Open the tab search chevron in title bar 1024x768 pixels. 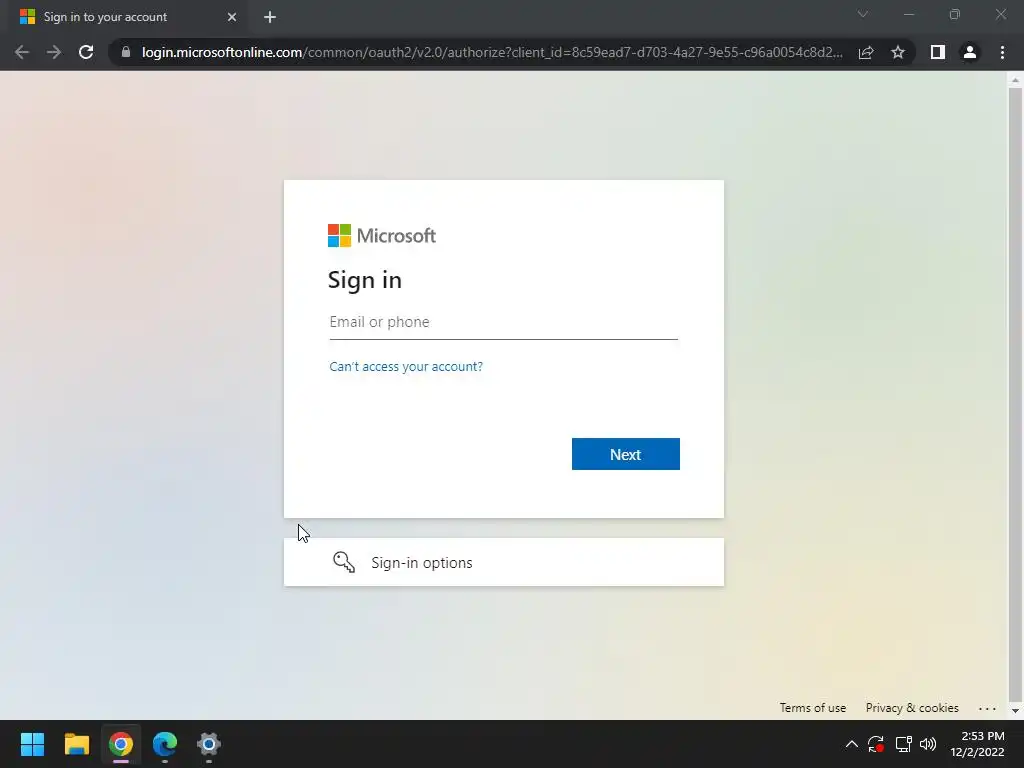[863, 14]
